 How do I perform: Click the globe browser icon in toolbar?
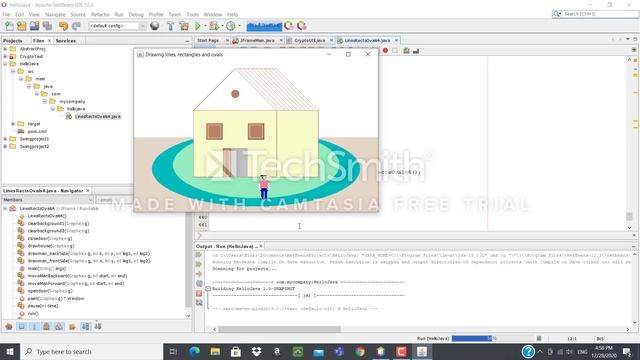point(155,26)
